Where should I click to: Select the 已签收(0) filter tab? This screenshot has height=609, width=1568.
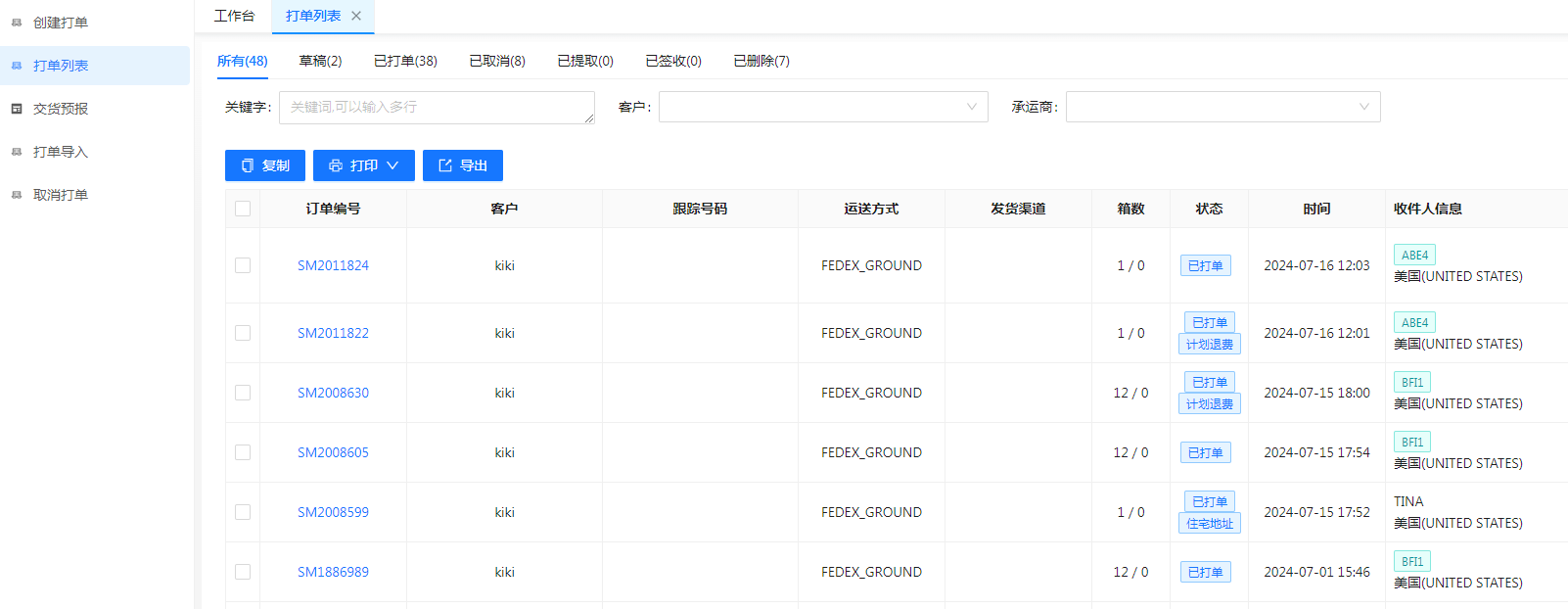[x=673, y=61]
